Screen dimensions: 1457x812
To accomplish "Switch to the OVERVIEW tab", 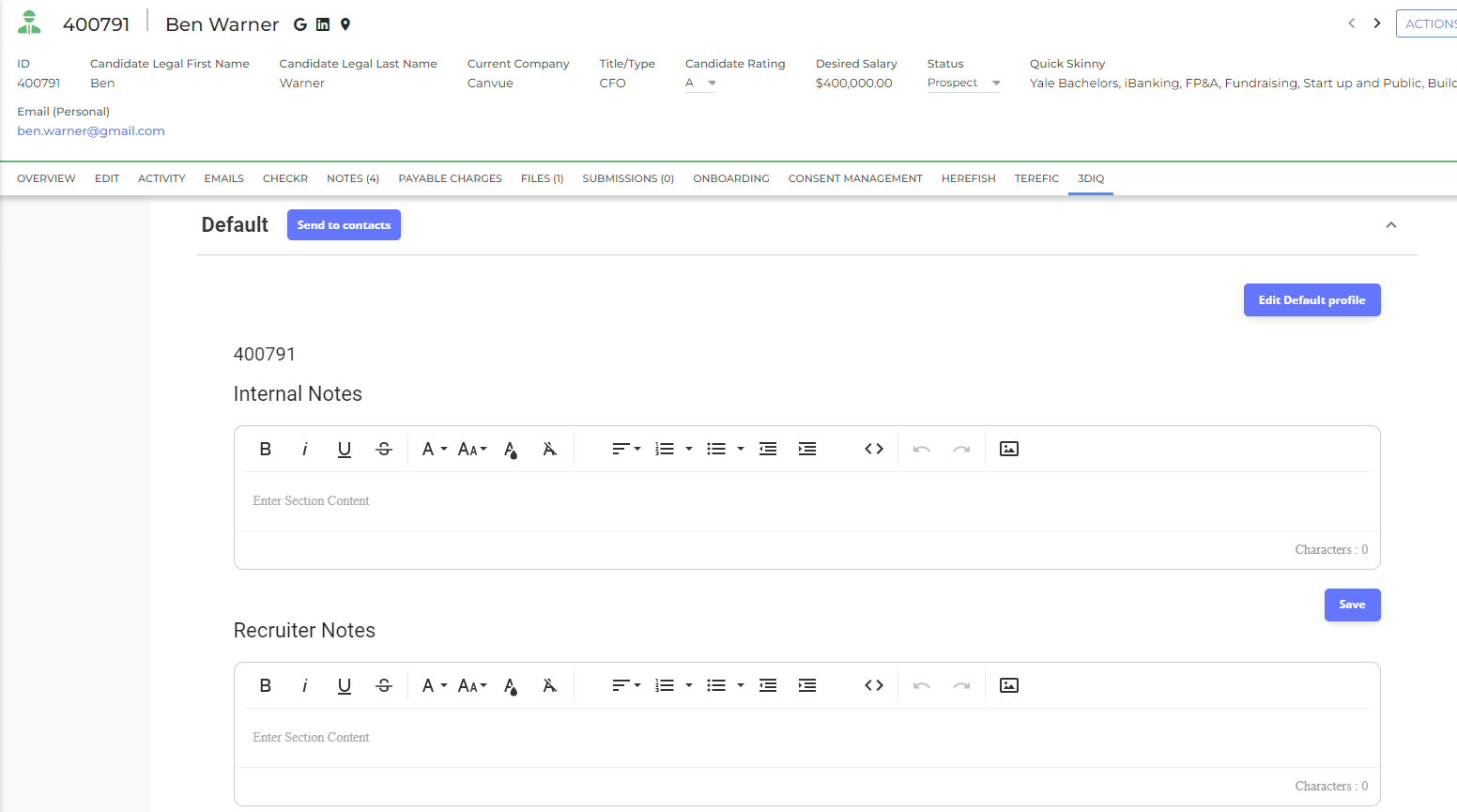I will pos(46,178).
